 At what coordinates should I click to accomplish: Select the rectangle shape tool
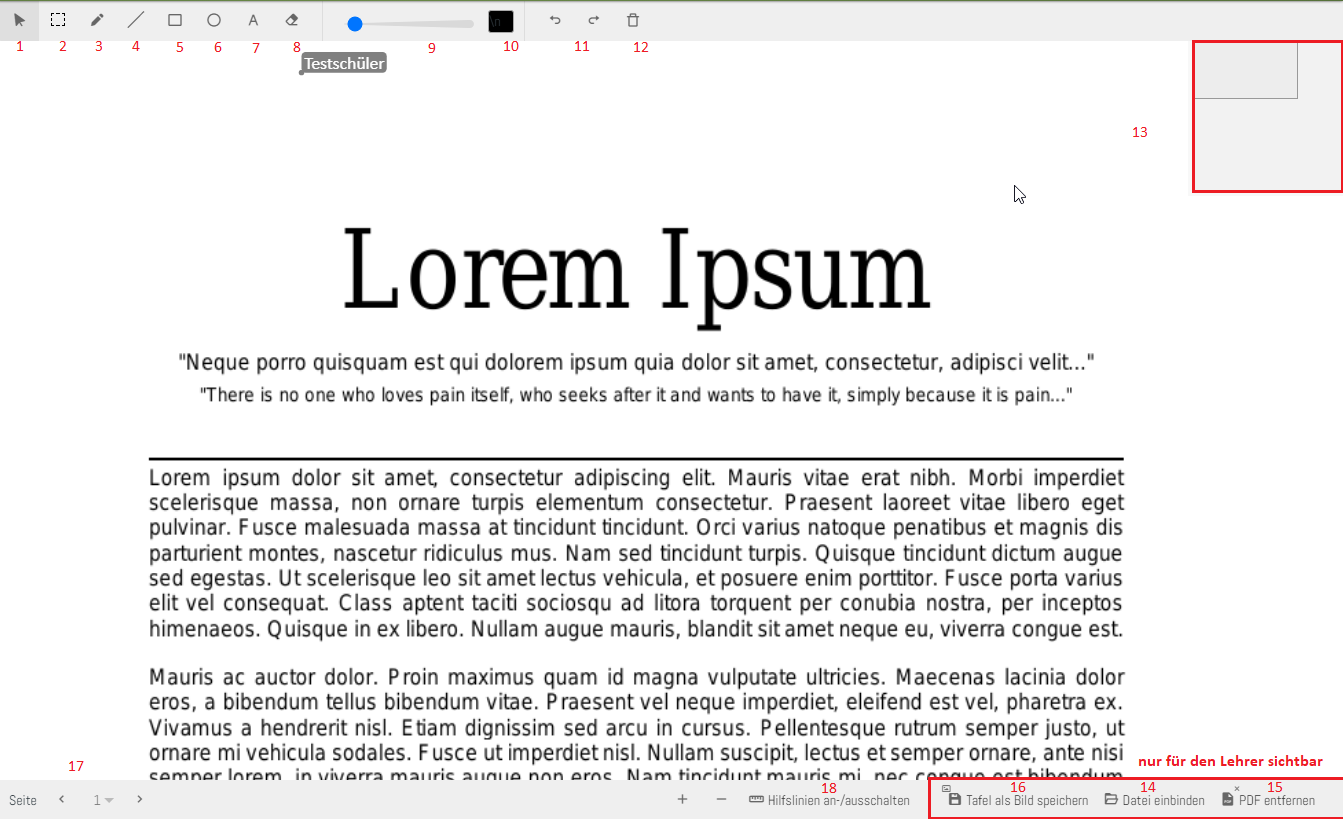(175, 20)
